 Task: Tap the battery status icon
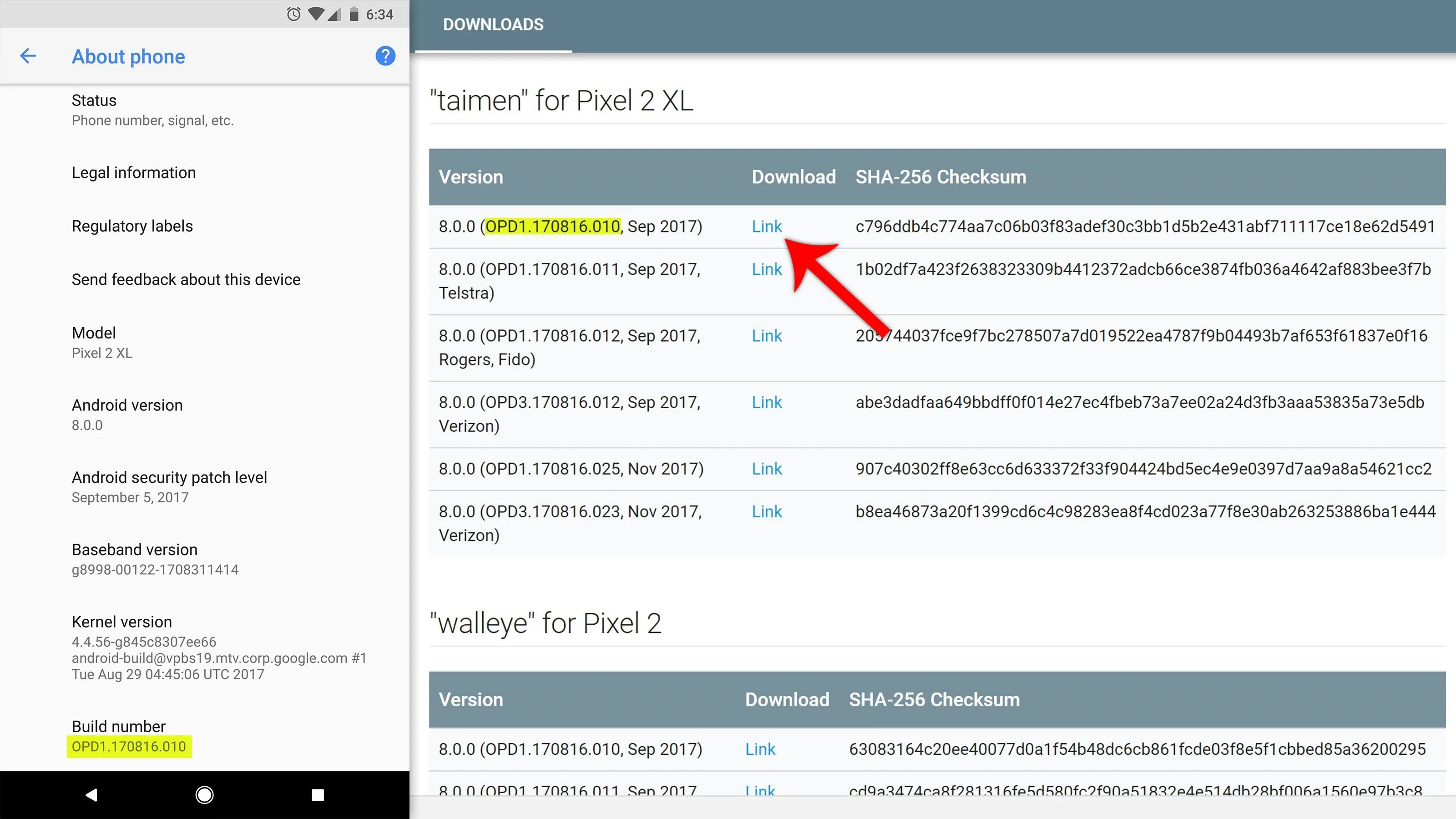pos(354,14)
